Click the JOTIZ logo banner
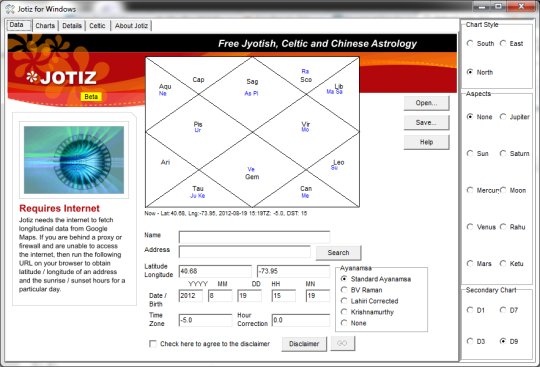Screen dimensions: 540x367 62,77
